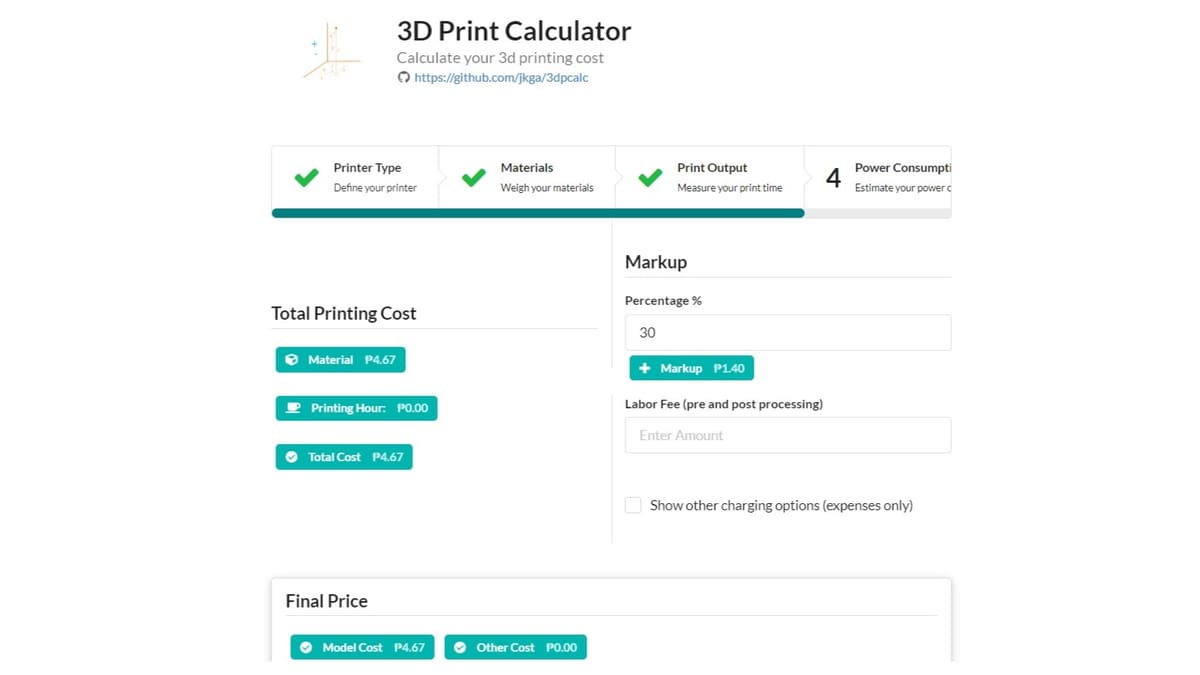
Task: Go to the Print Output step
Action: coord(710,177)
